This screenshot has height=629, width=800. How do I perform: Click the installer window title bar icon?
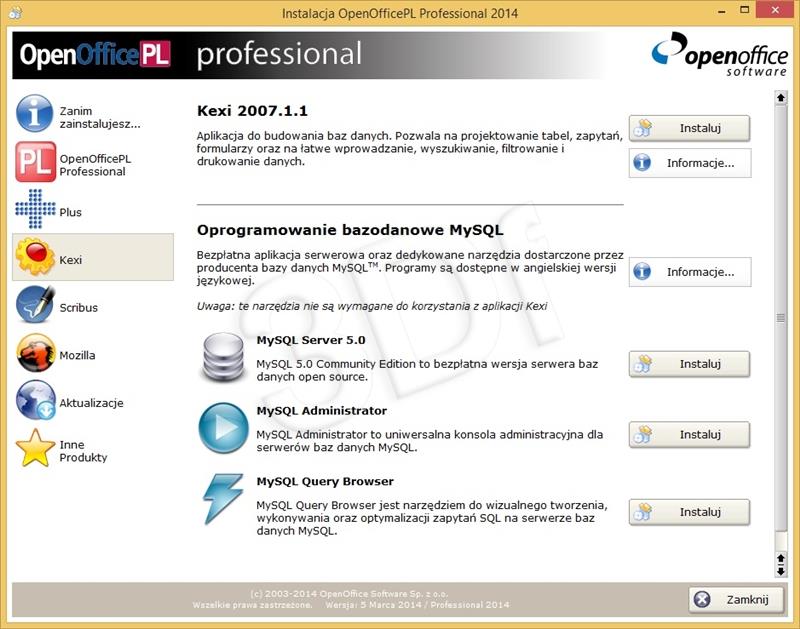coord(15,12)
